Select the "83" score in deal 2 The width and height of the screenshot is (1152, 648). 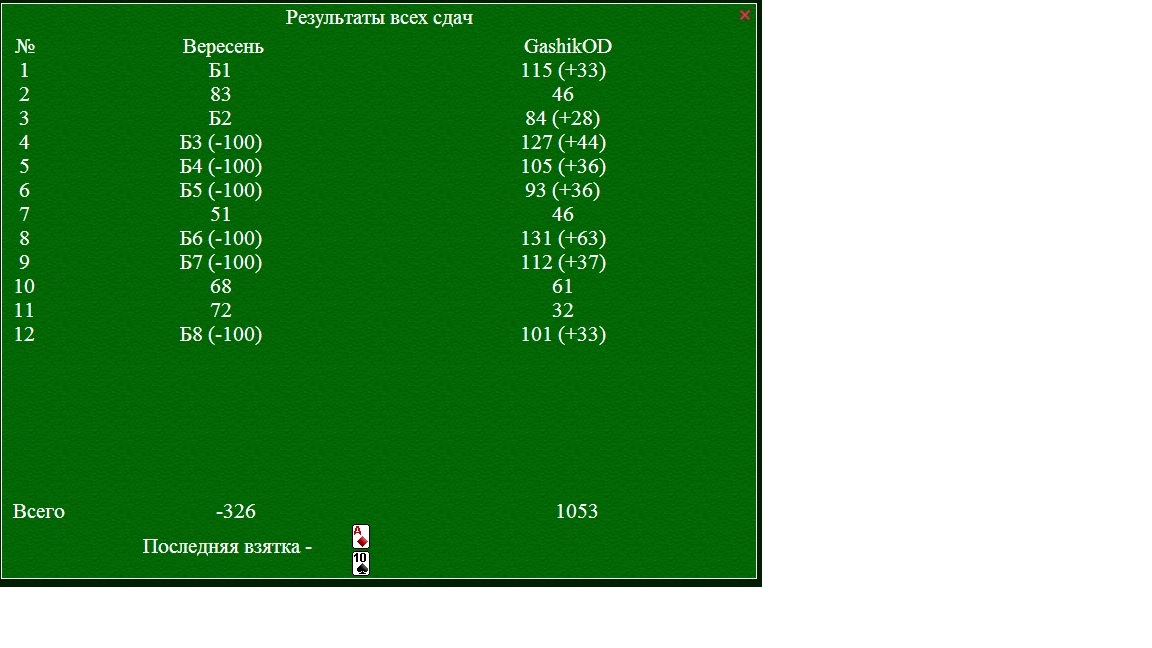tap(220, 95)
